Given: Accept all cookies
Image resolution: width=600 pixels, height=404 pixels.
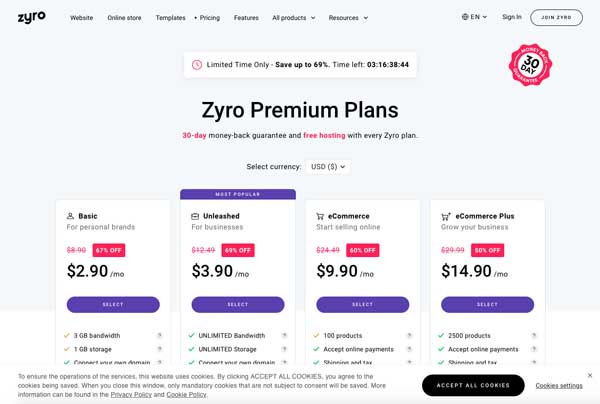Looking at the screenshot, I should pyautogui.click(x=473, y=385).
